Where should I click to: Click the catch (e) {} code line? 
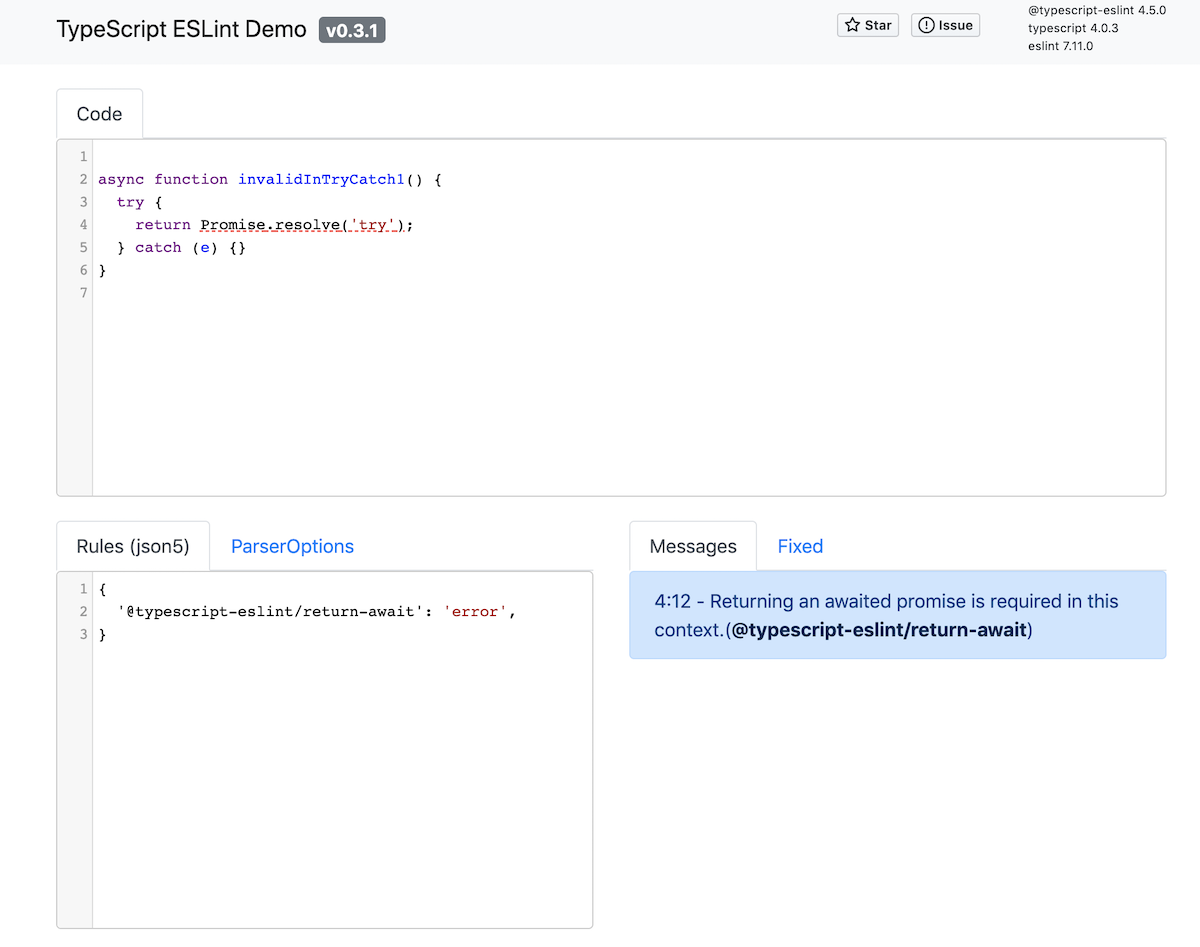coord(181,247)
